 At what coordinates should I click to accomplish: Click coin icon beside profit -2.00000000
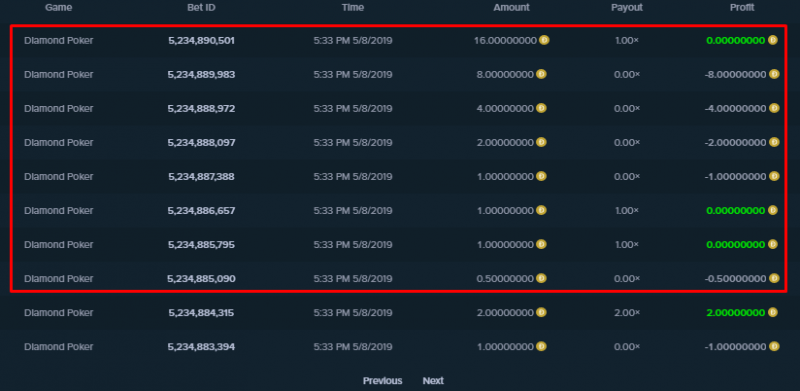click(x=774, y=142)
